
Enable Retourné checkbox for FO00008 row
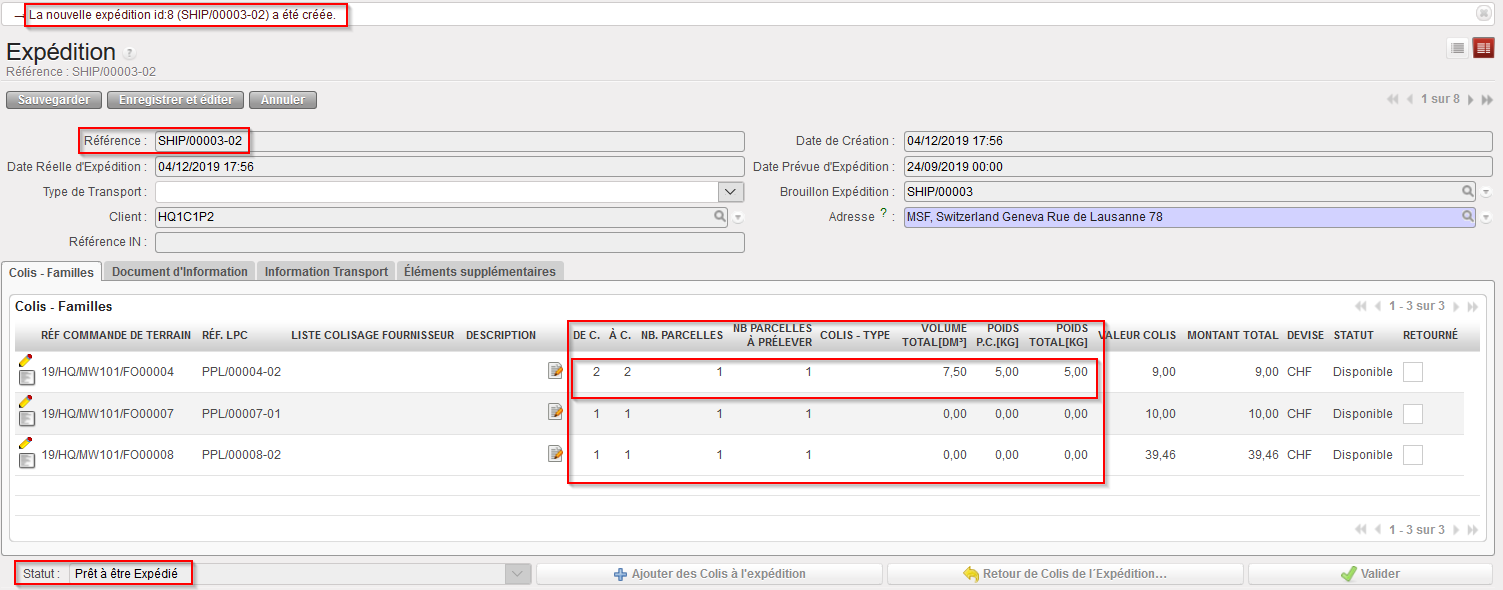point(1412,455)
